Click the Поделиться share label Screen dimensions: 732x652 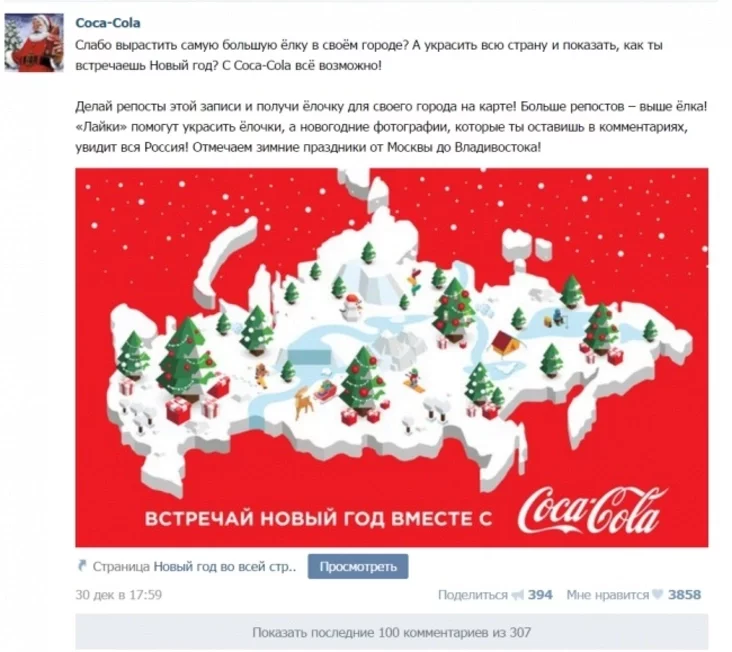pyautogui.click(x=472, y=595)
